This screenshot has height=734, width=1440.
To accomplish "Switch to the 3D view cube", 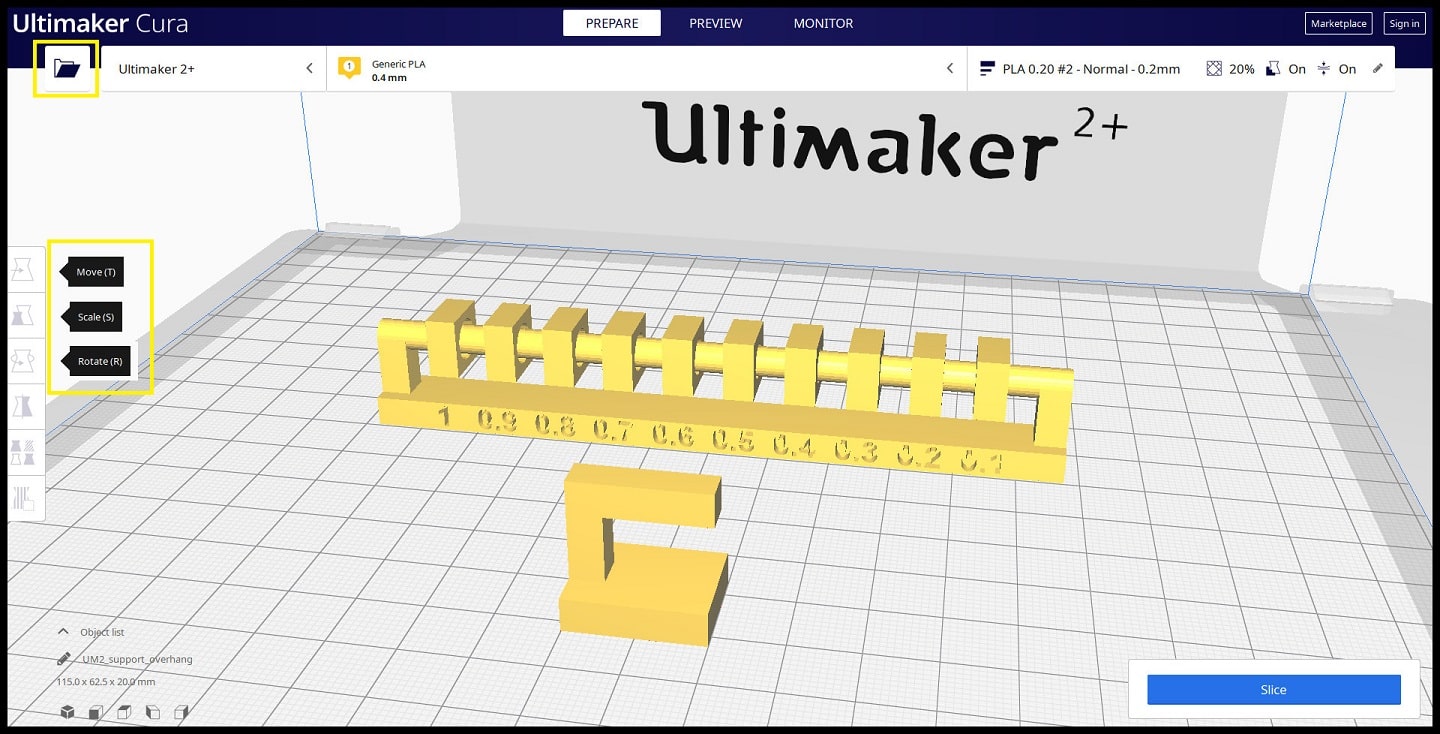I will coord(67,712).
